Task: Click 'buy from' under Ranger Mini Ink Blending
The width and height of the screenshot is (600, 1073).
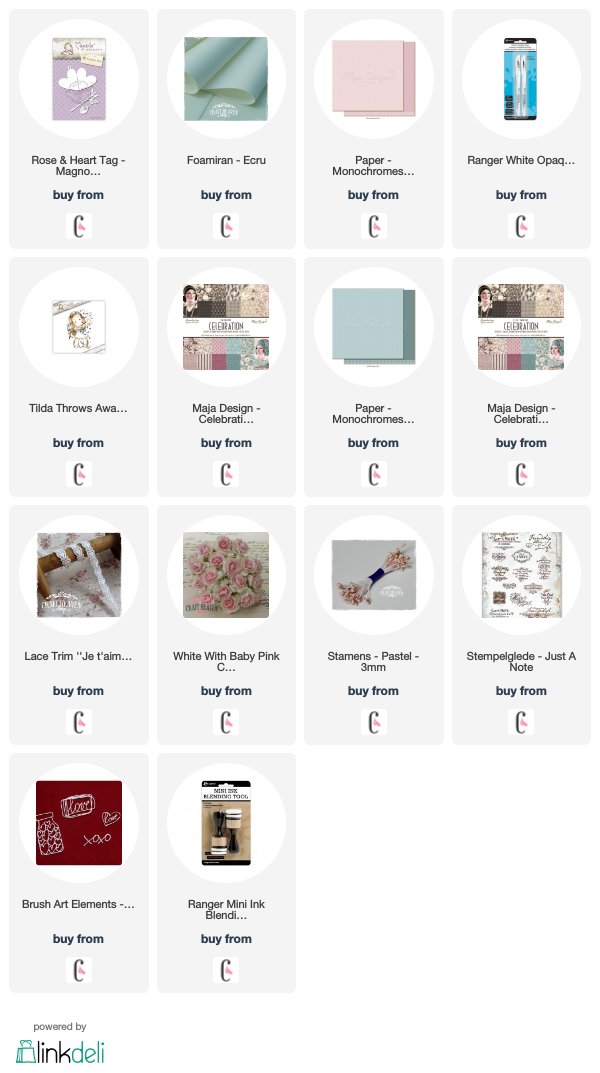Action: 226,940
